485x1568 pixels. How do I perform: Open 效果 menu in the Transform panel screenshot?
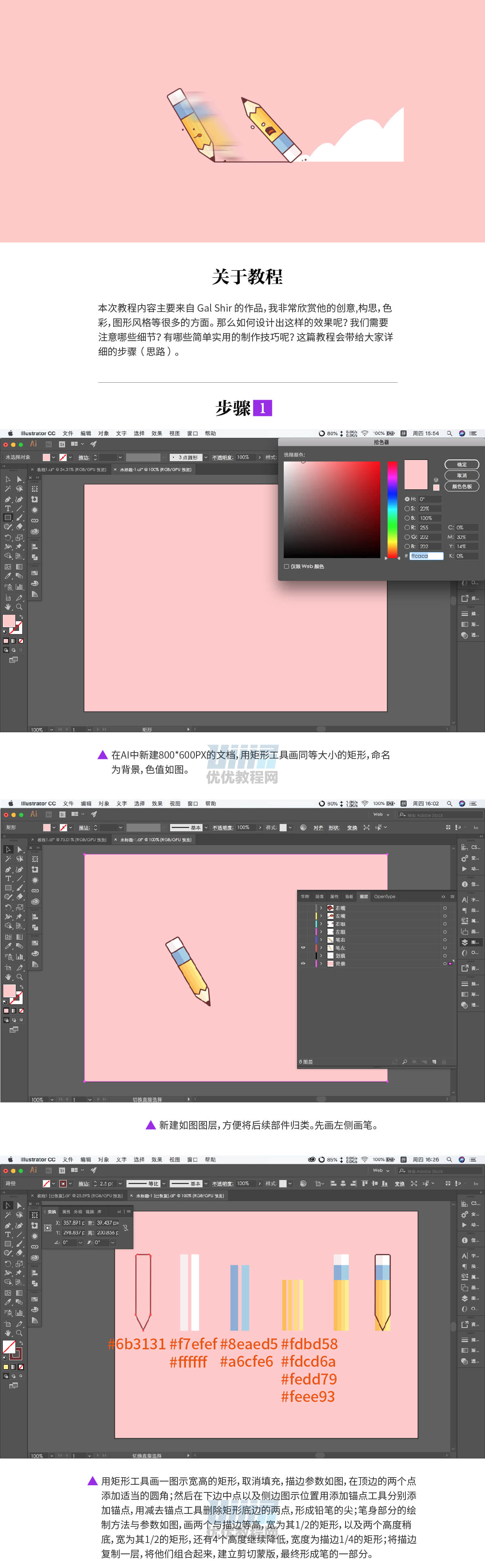click(x=156, y=1159)
